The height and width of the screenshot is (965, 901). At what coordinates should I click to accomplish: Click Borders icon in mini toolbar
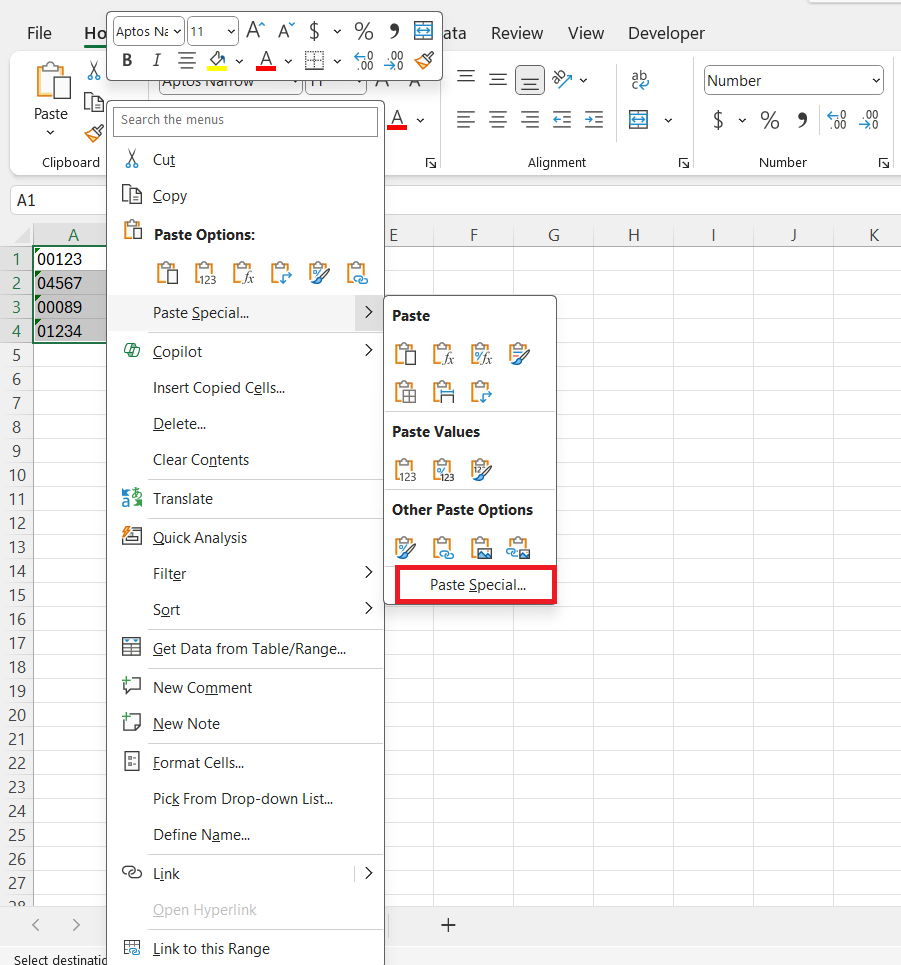314,60
